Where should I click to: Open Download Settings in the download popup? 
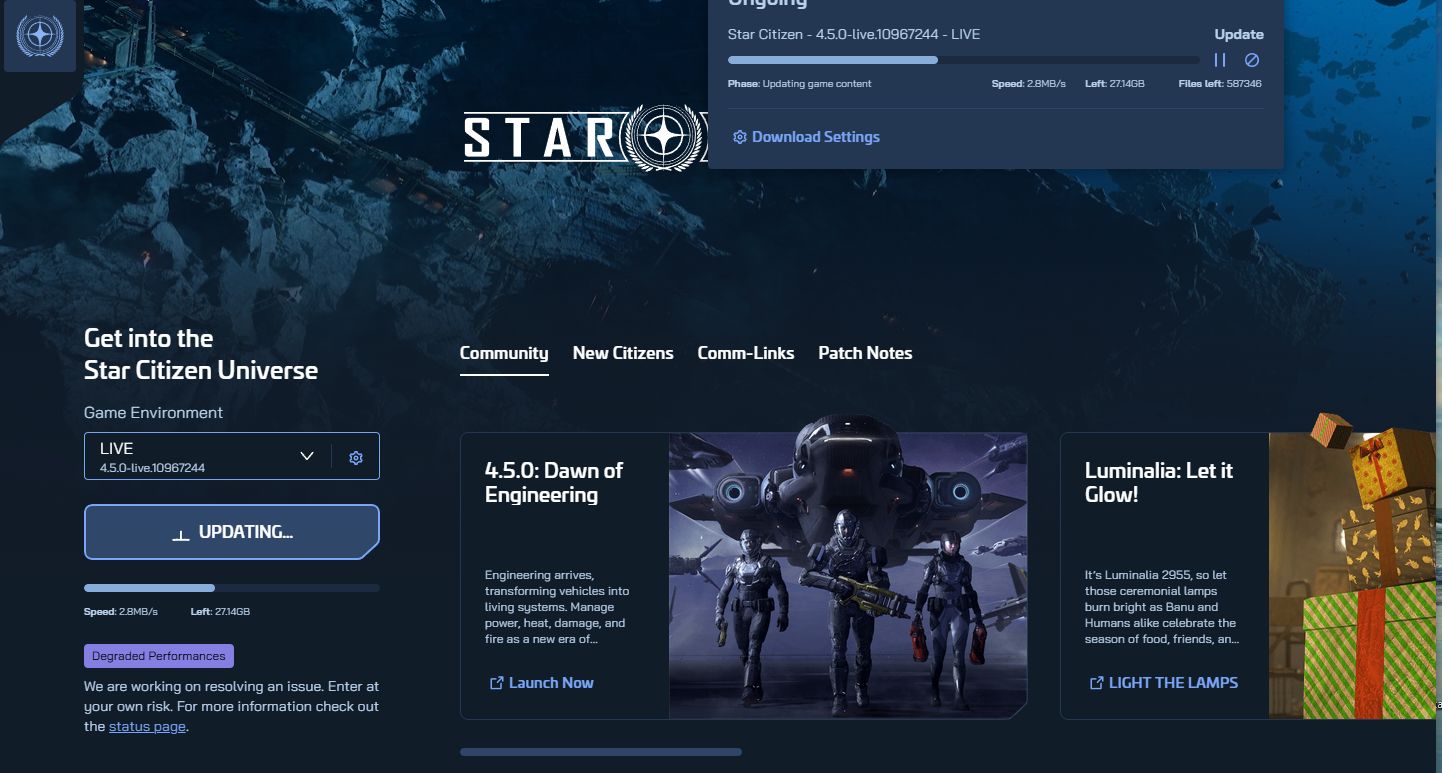click(x=806, y=137)
